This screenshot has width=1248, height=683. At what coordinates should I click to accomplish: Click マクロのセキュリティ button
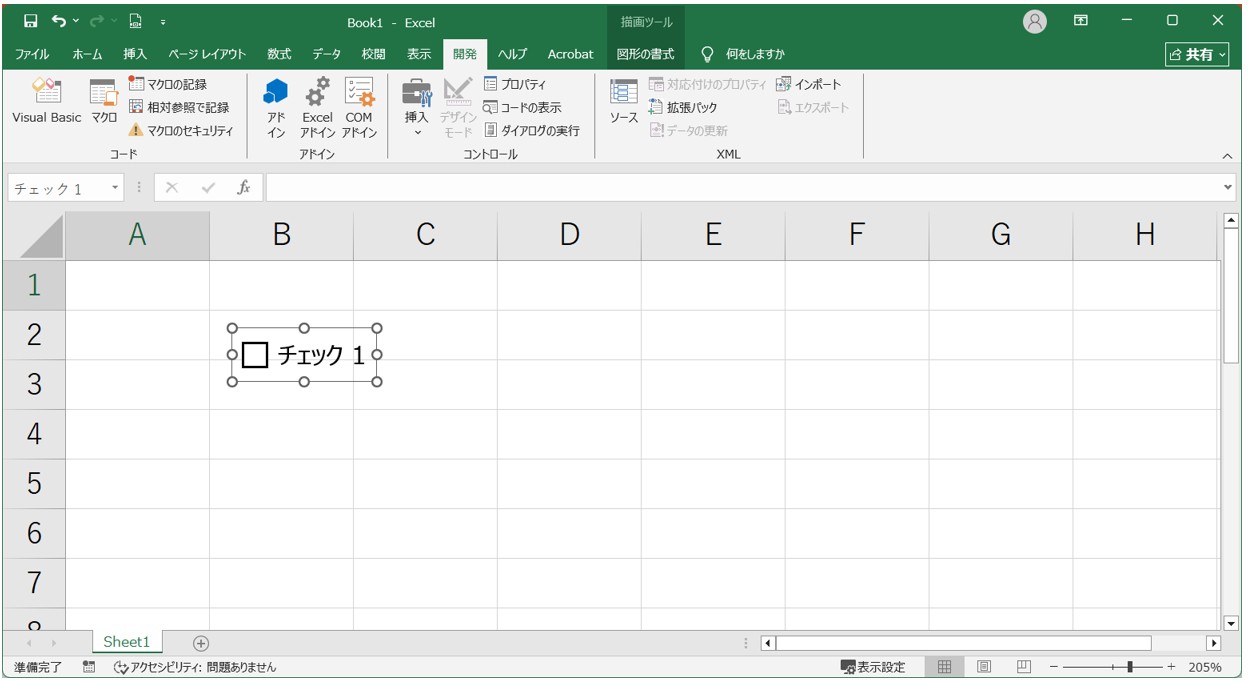181,130
